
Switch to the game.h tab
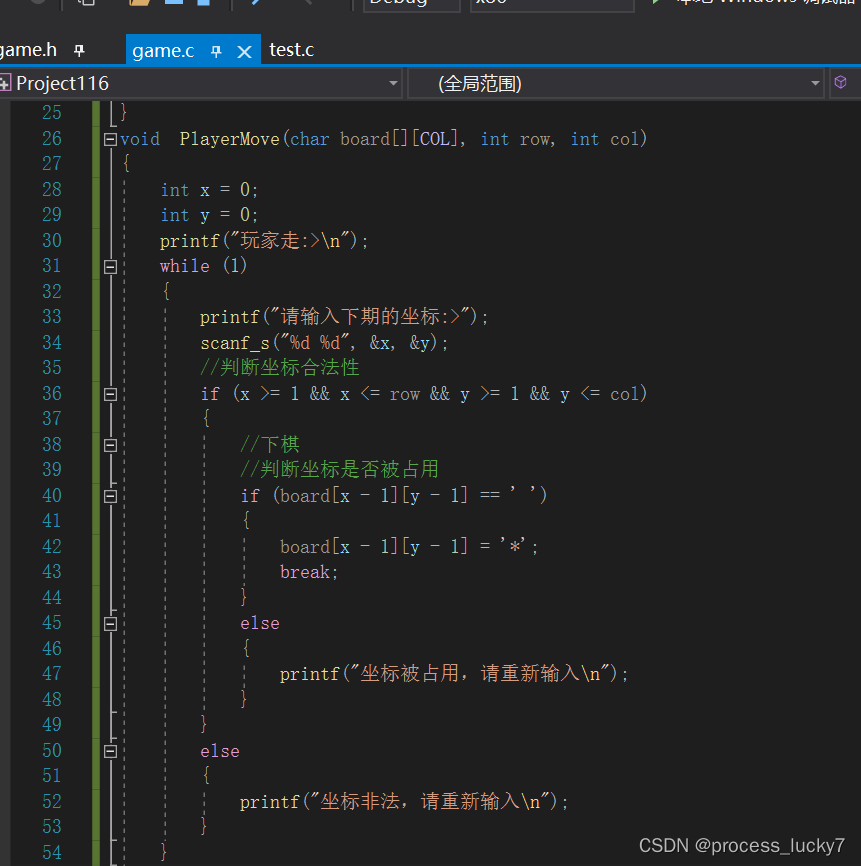(x=29, y=51)
